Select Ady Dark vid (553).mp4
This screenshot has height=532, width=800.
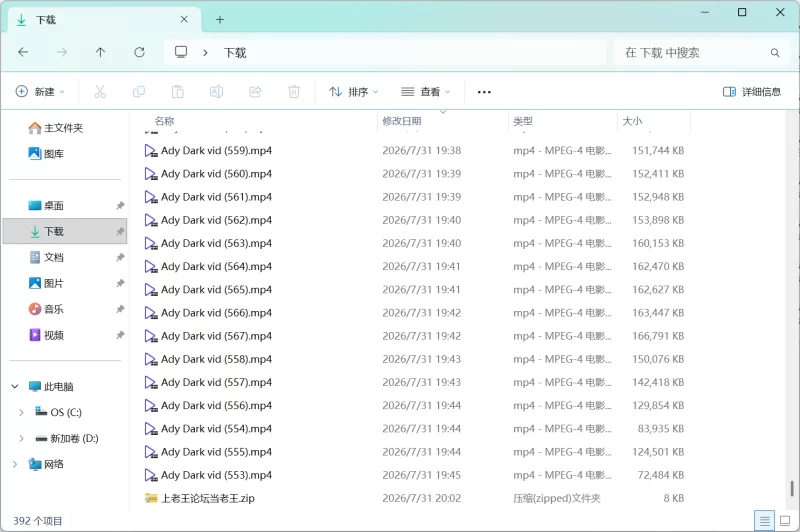coord(216,475)
